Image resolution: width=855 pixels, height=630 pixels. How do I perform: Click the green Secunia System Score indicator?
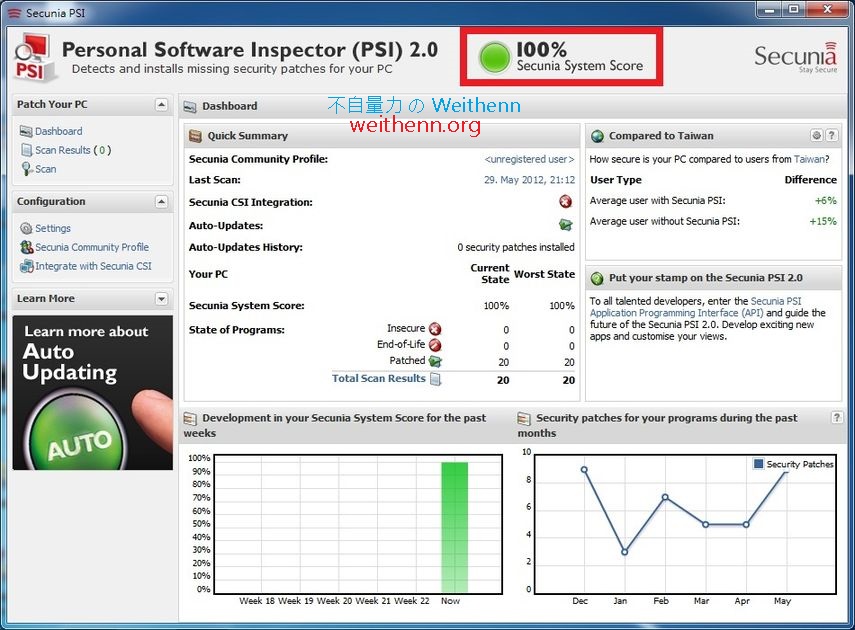click(495, 58)
